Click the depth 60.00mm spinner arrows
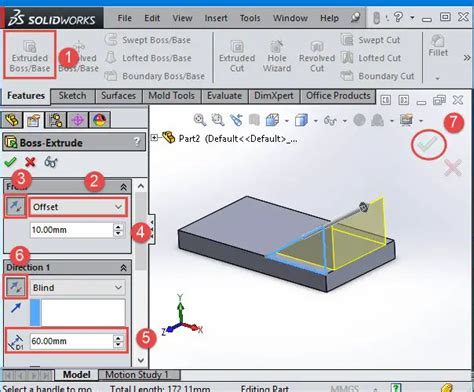 (118, 341)
